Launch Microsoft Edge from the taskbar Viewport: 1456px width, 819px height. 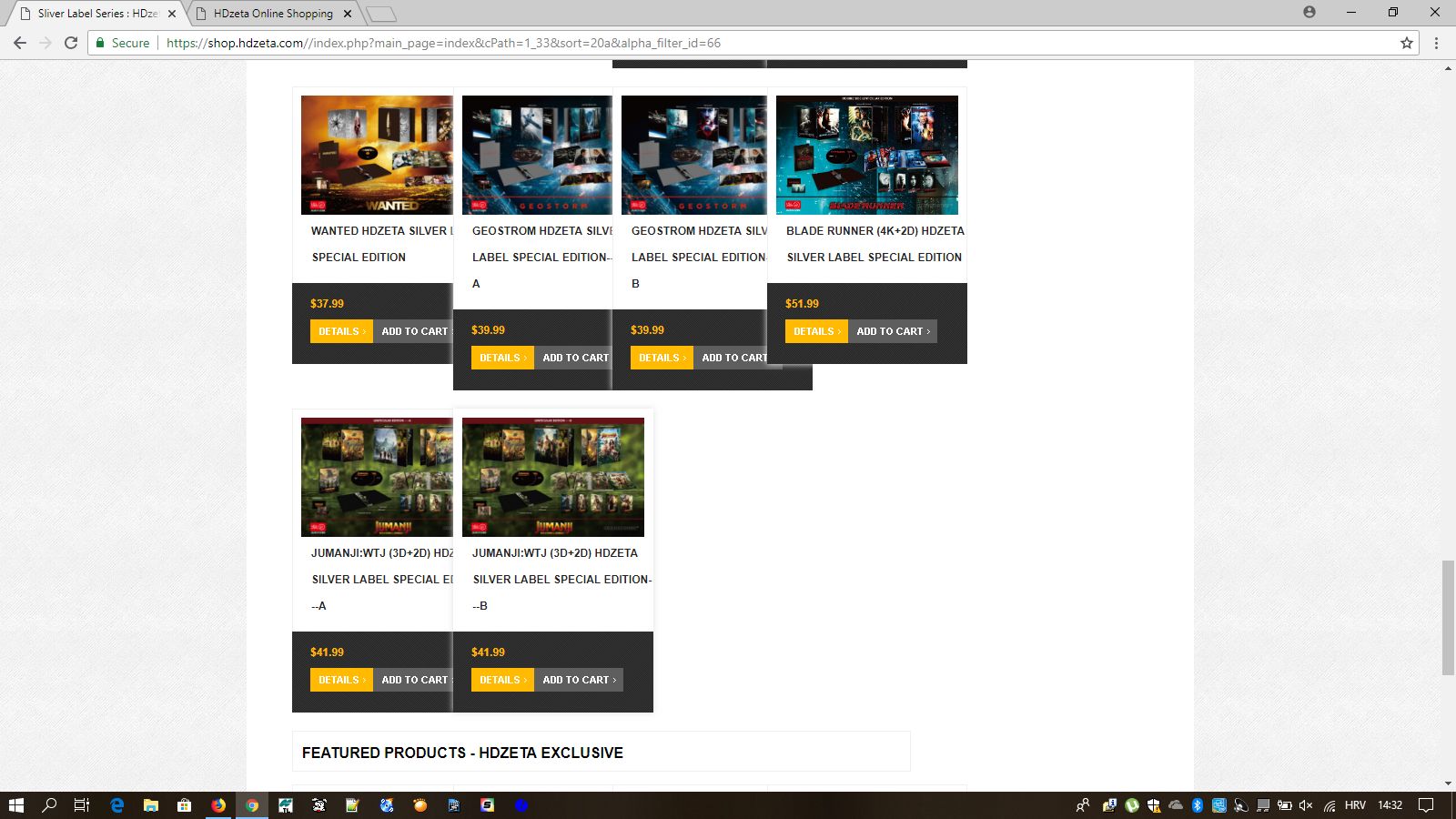pos(116,805)
